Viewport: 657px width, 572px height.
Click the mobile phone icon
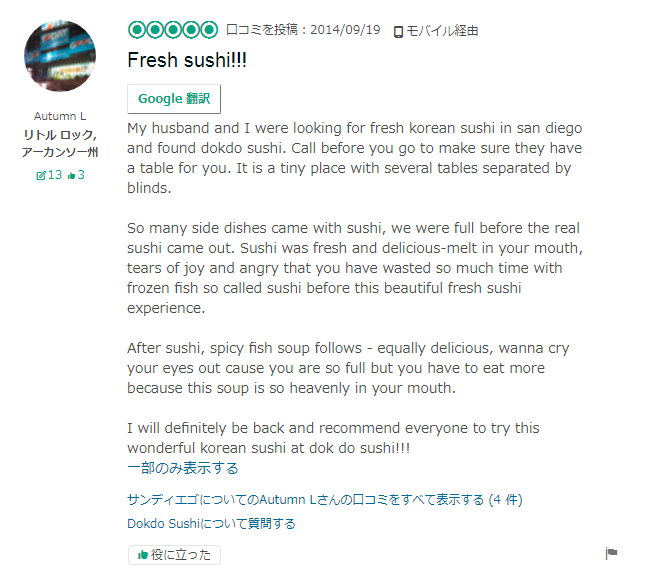point(398,32)
